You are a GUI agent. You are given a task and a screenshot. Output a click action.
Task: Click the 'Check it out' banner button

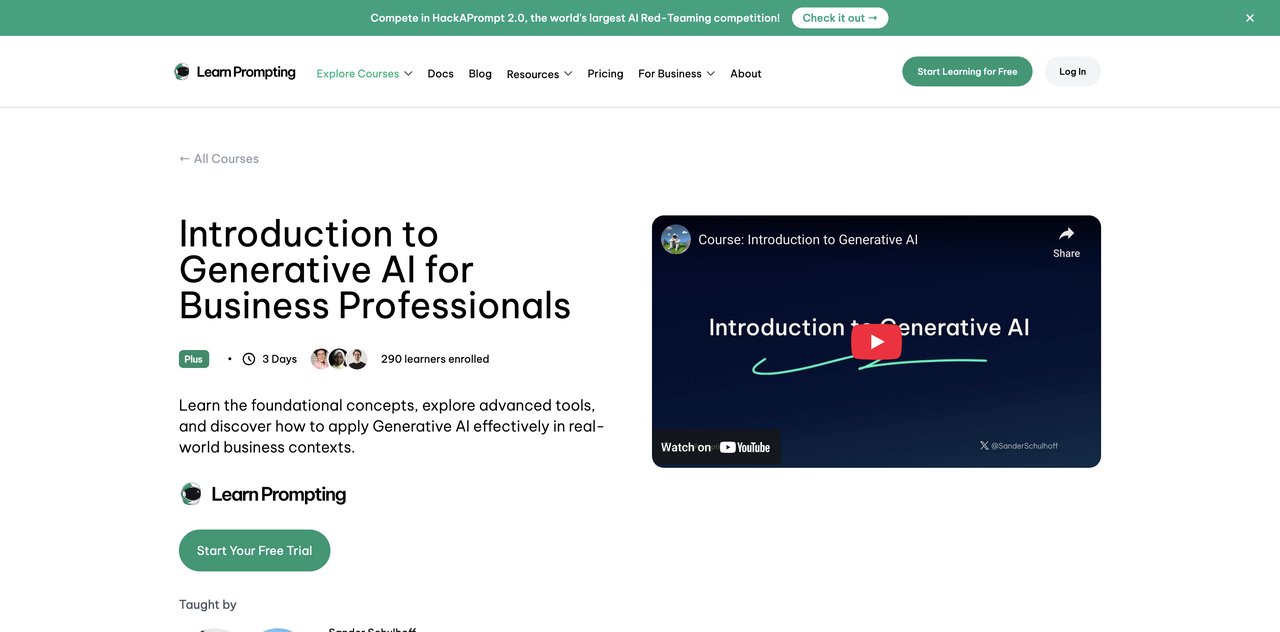(840, 18)
